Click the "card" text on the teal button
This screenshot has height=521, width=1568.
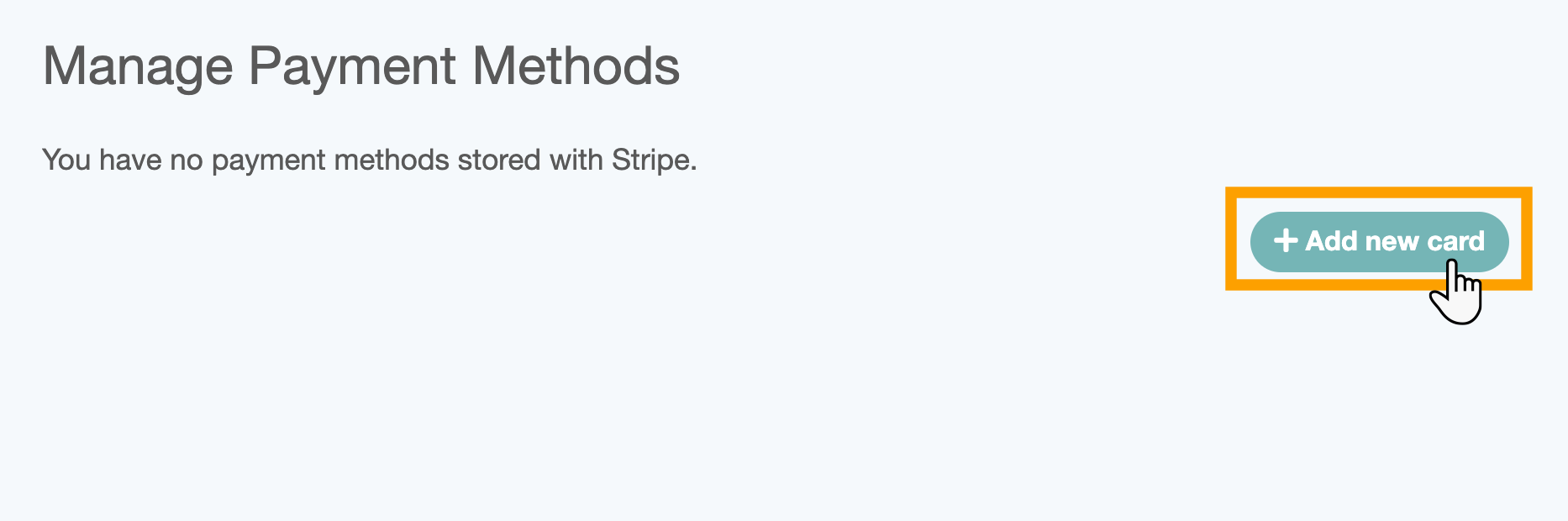pyautogui.click(x=1455, y=241)
